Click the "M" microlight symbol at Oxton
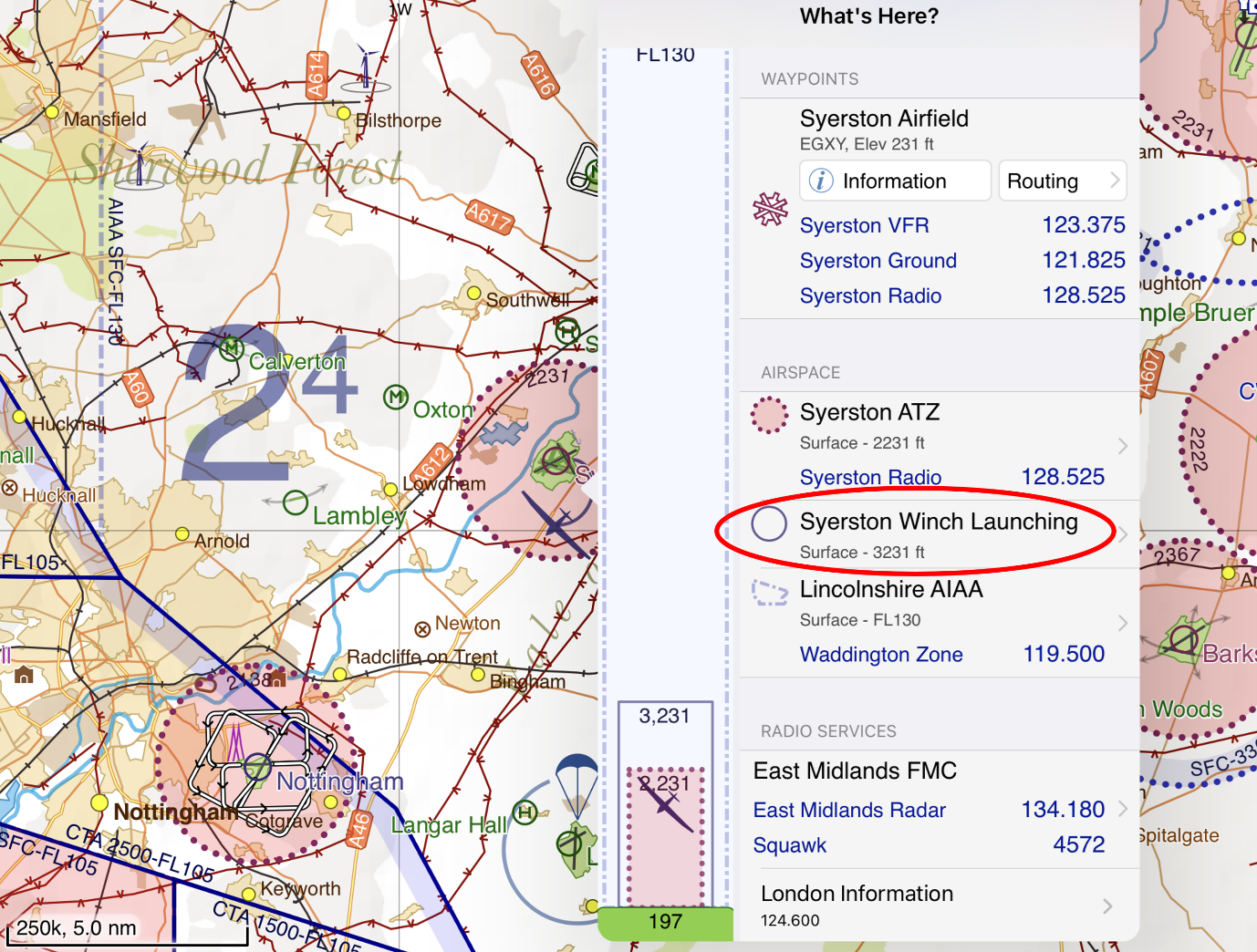1257x952 pixels. pos(394,398)
